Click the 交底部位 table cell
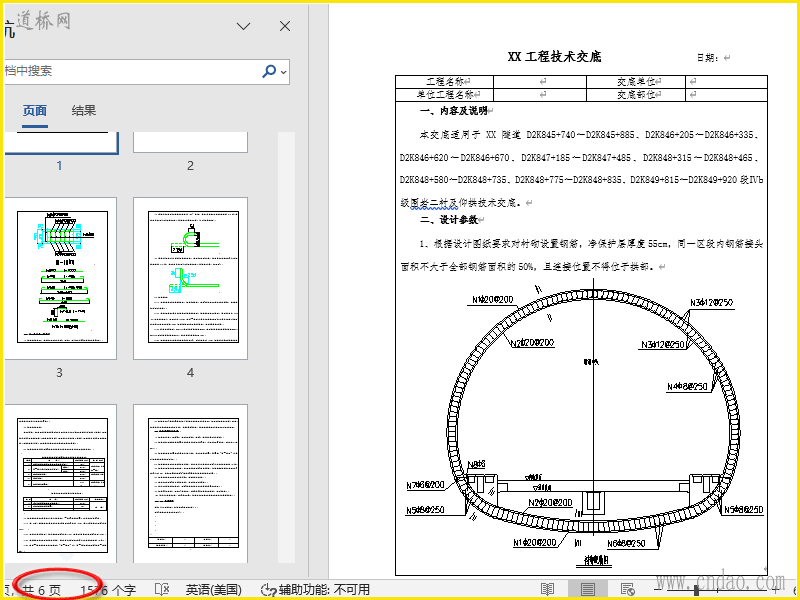 637,95
